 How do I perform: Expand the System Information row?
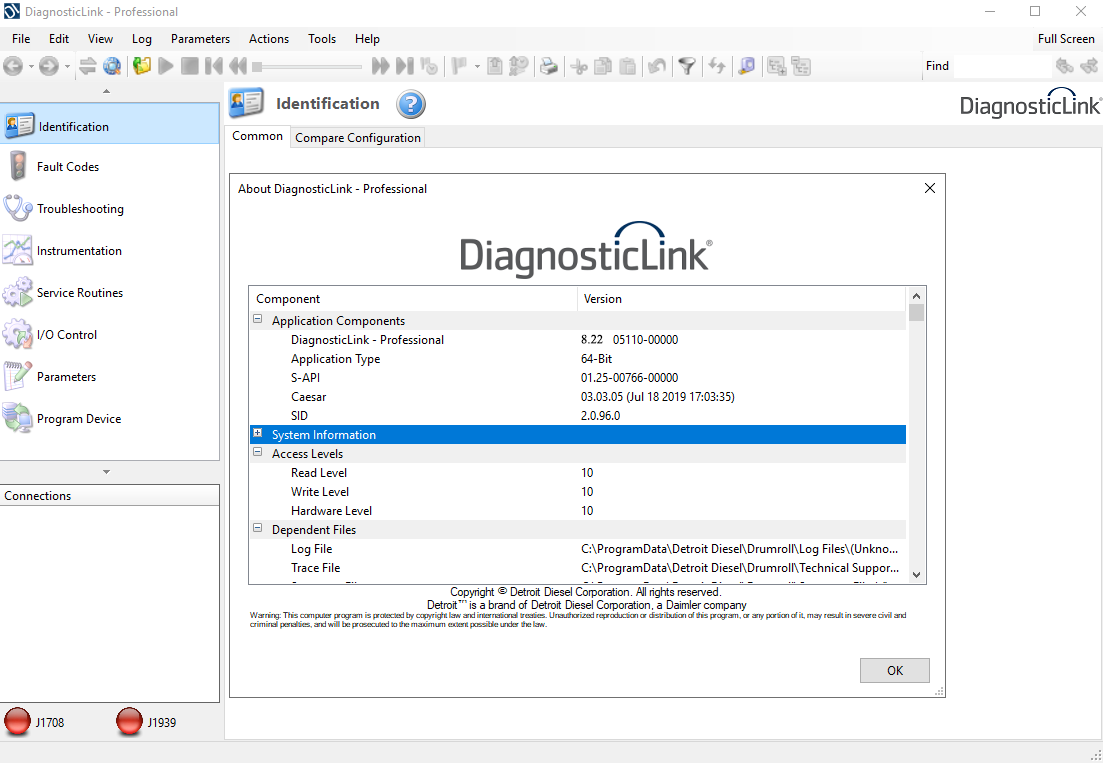[258, 434]
